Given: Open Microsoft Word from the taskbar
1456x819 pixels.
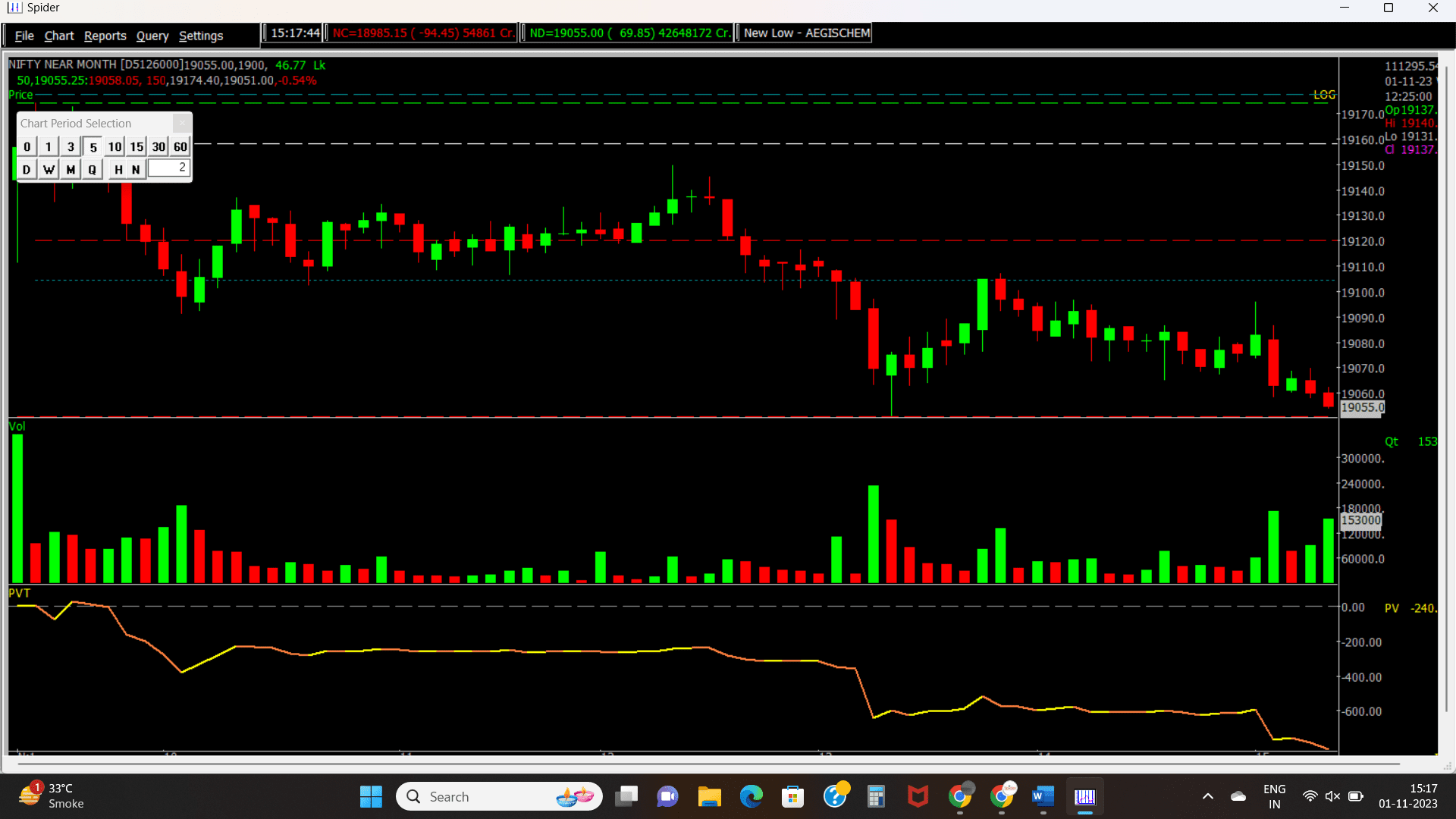Looking at the screenshot, I should click(1043, 797).
